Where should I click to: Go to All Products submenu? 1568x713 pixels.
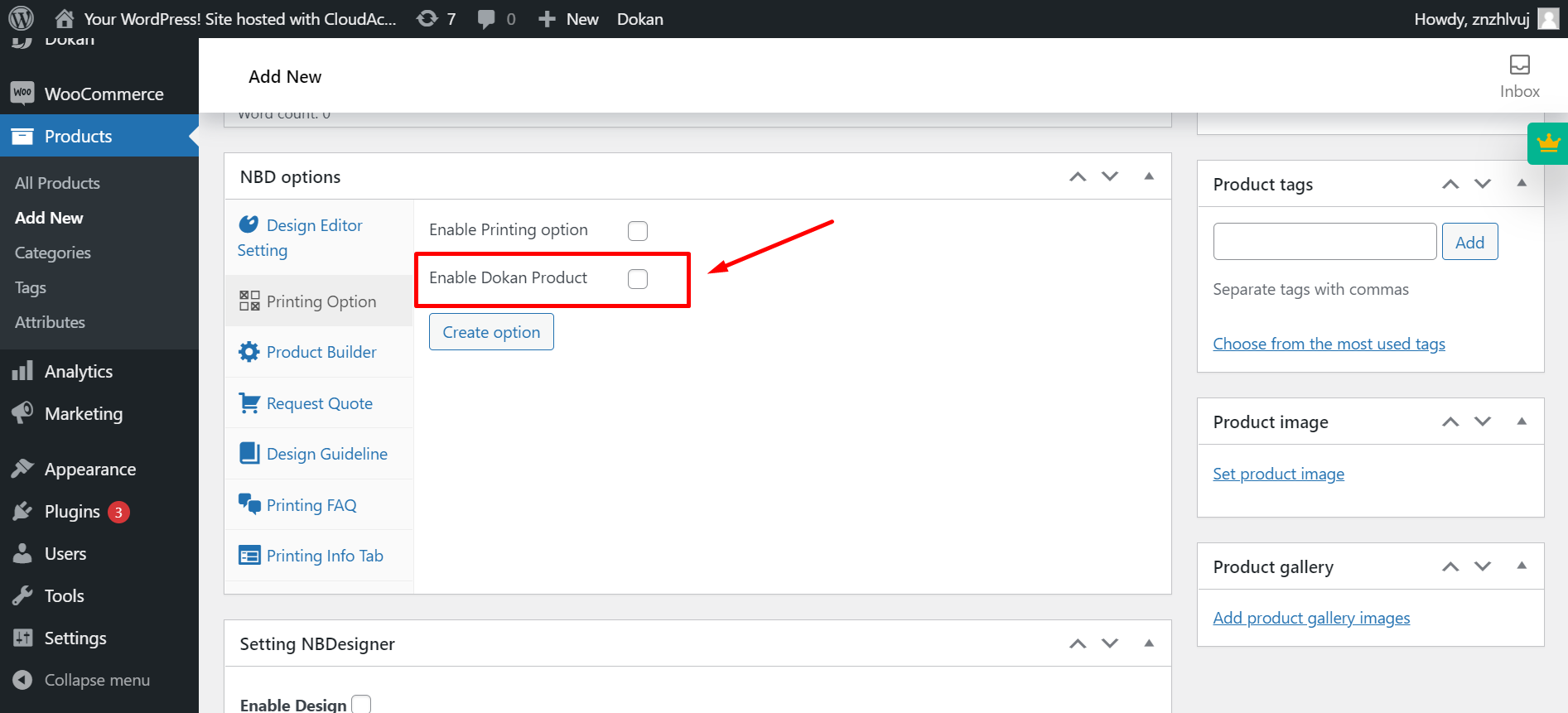57,183
